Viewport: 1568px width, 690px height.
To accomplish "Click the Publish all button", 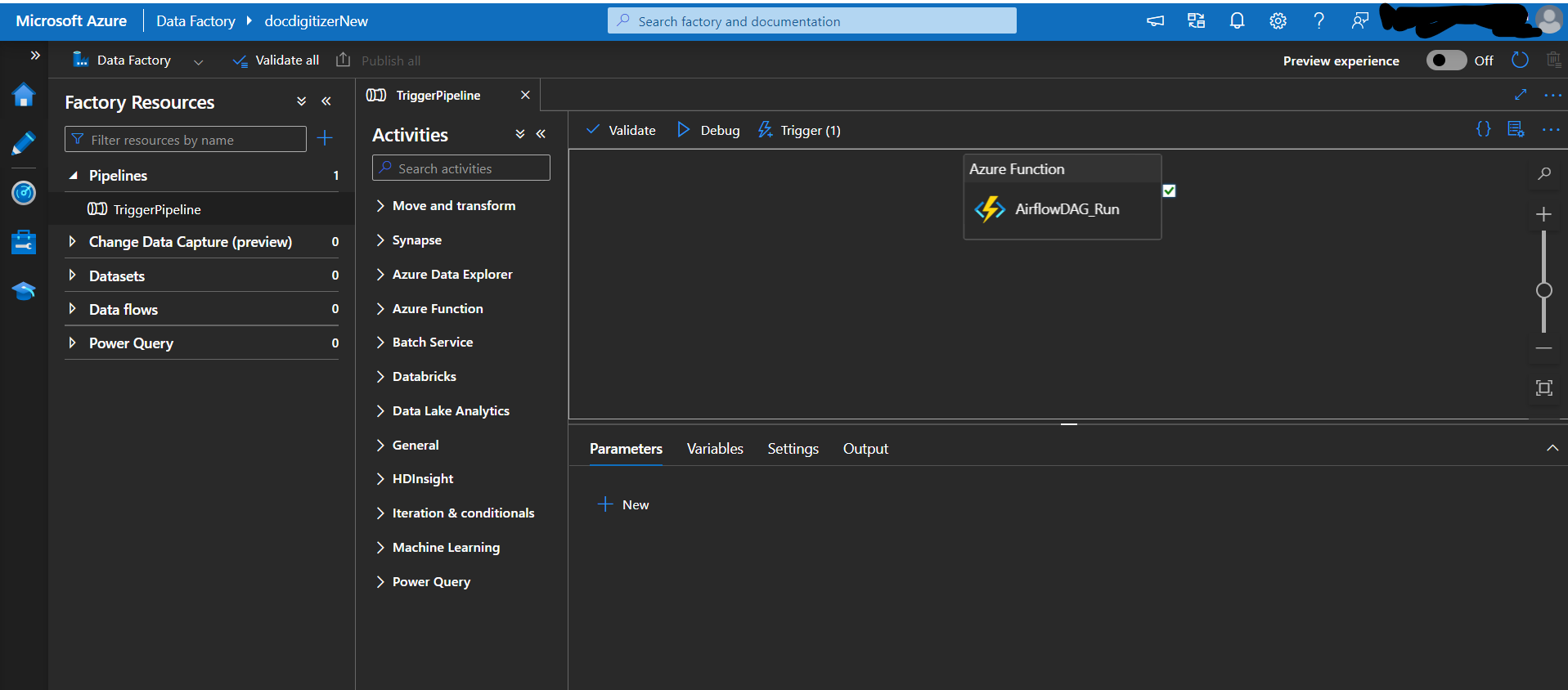I will pyautogui.click(x=378, y=60).
